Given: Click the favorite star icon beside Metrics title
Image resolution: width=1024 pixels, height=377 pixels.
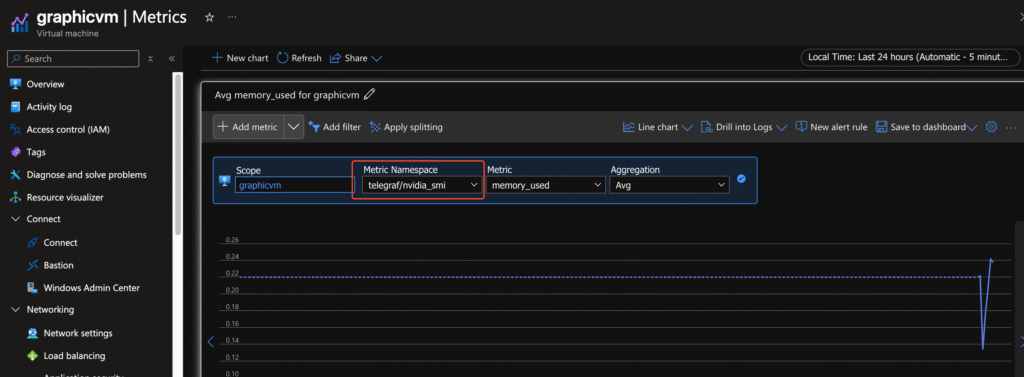Looking at the screenshot, I should tap(209, 18).
